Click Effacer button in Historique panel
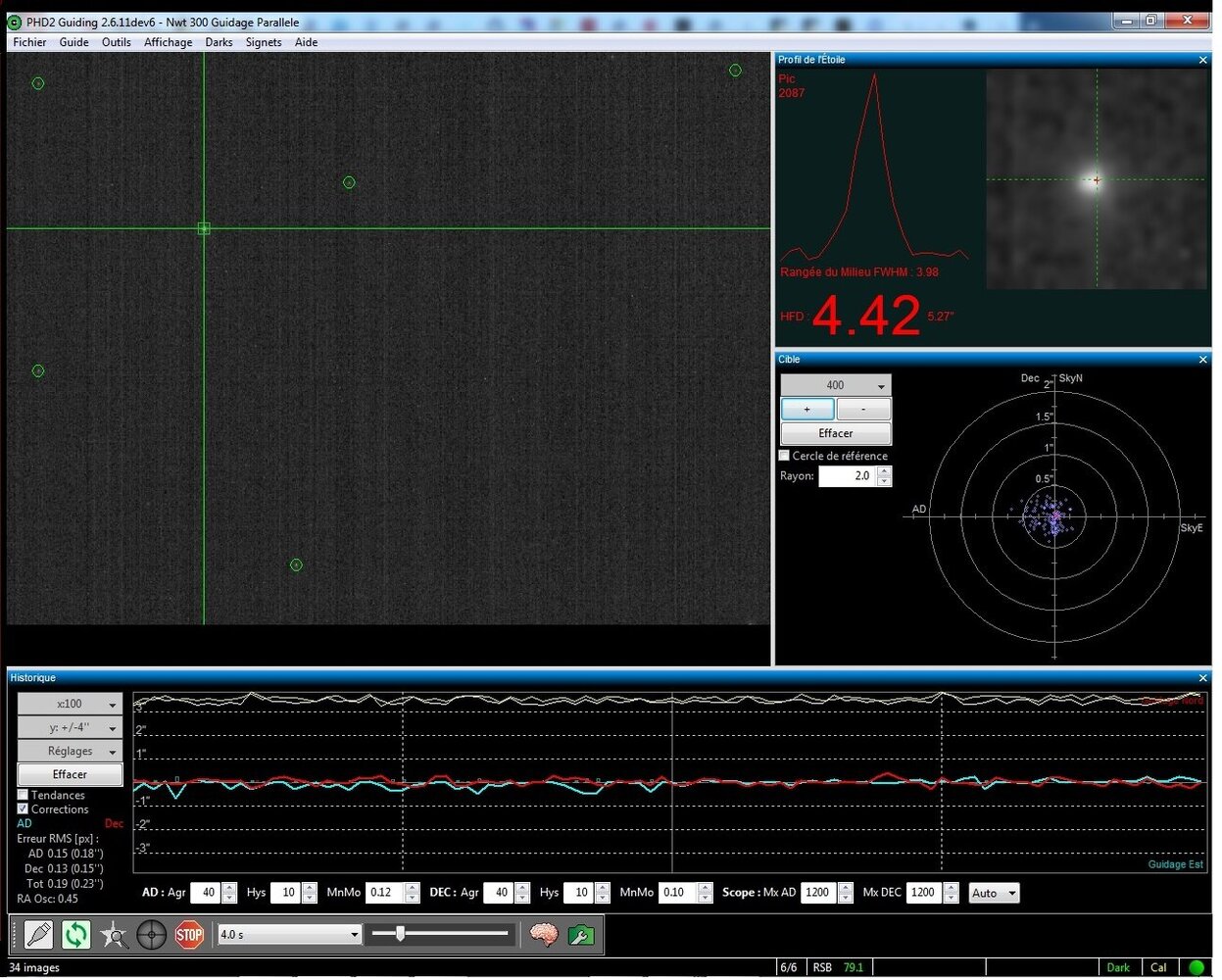 point(70,774)
